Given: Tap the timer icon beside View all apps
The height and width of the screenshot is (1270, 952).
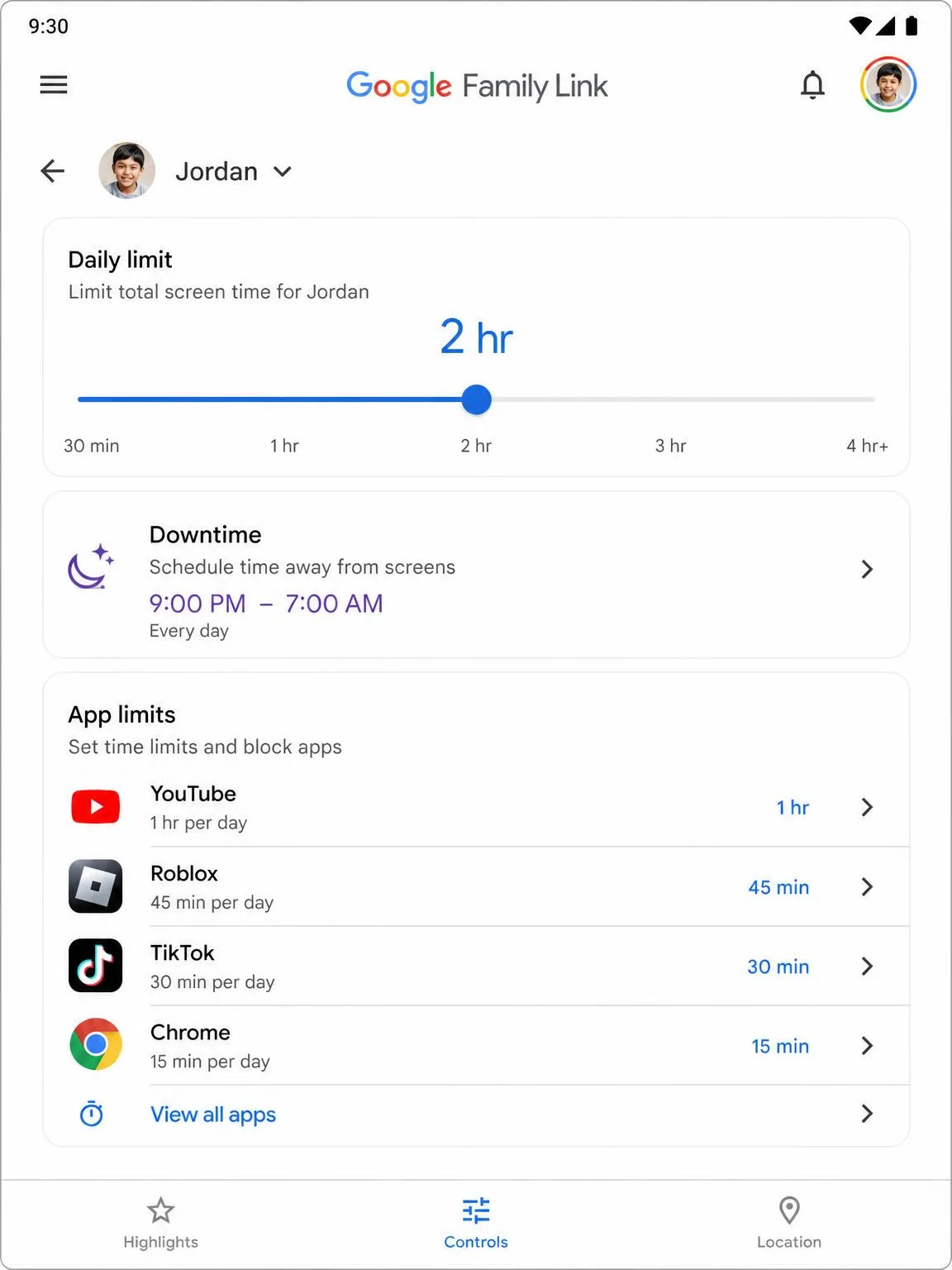Looking at the screenshot, I should coord(92,1114).
